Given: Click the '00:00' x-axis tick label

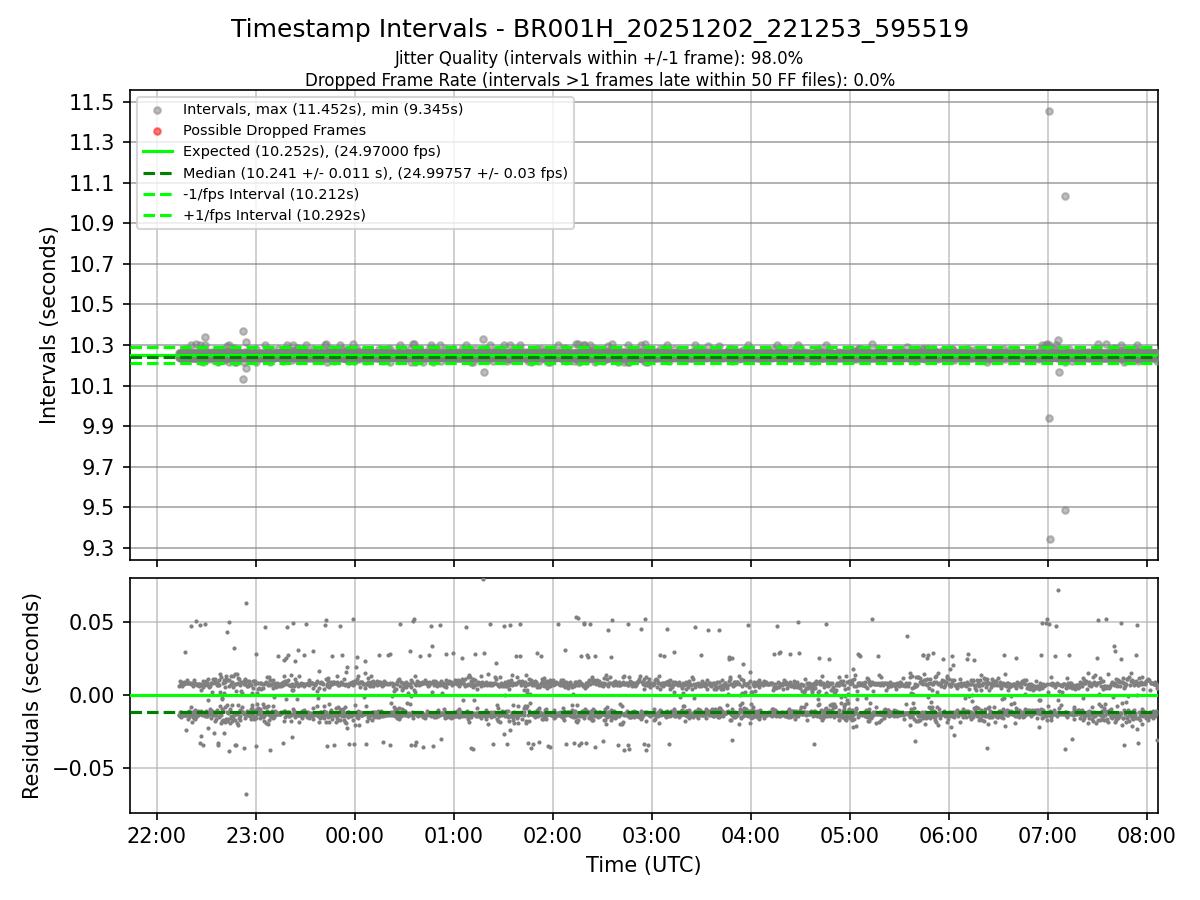Looking at the screenshot, I should click(354, 835).
